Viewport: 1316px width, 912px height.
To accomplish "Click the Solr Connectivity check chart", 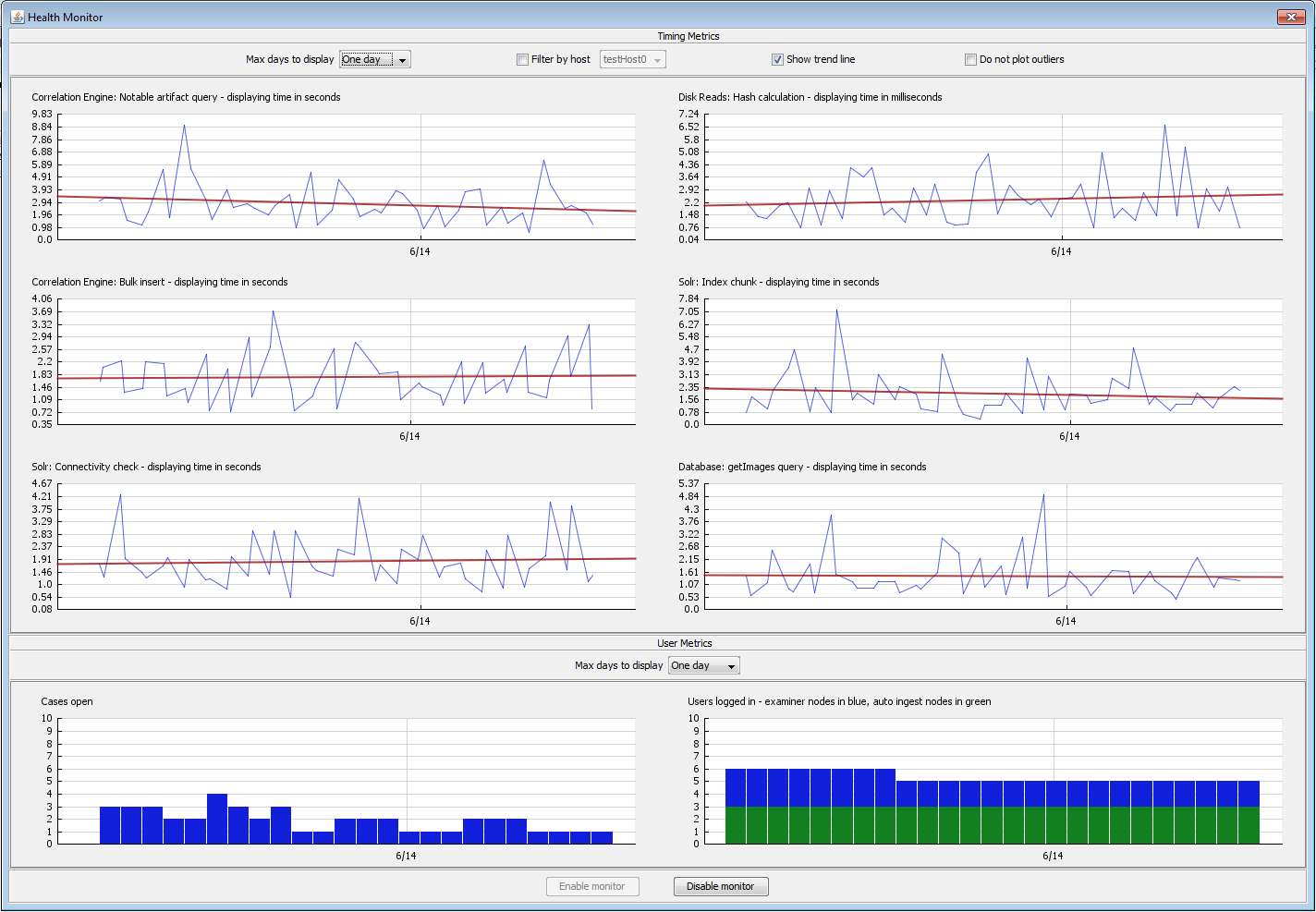I will point(347,546).
